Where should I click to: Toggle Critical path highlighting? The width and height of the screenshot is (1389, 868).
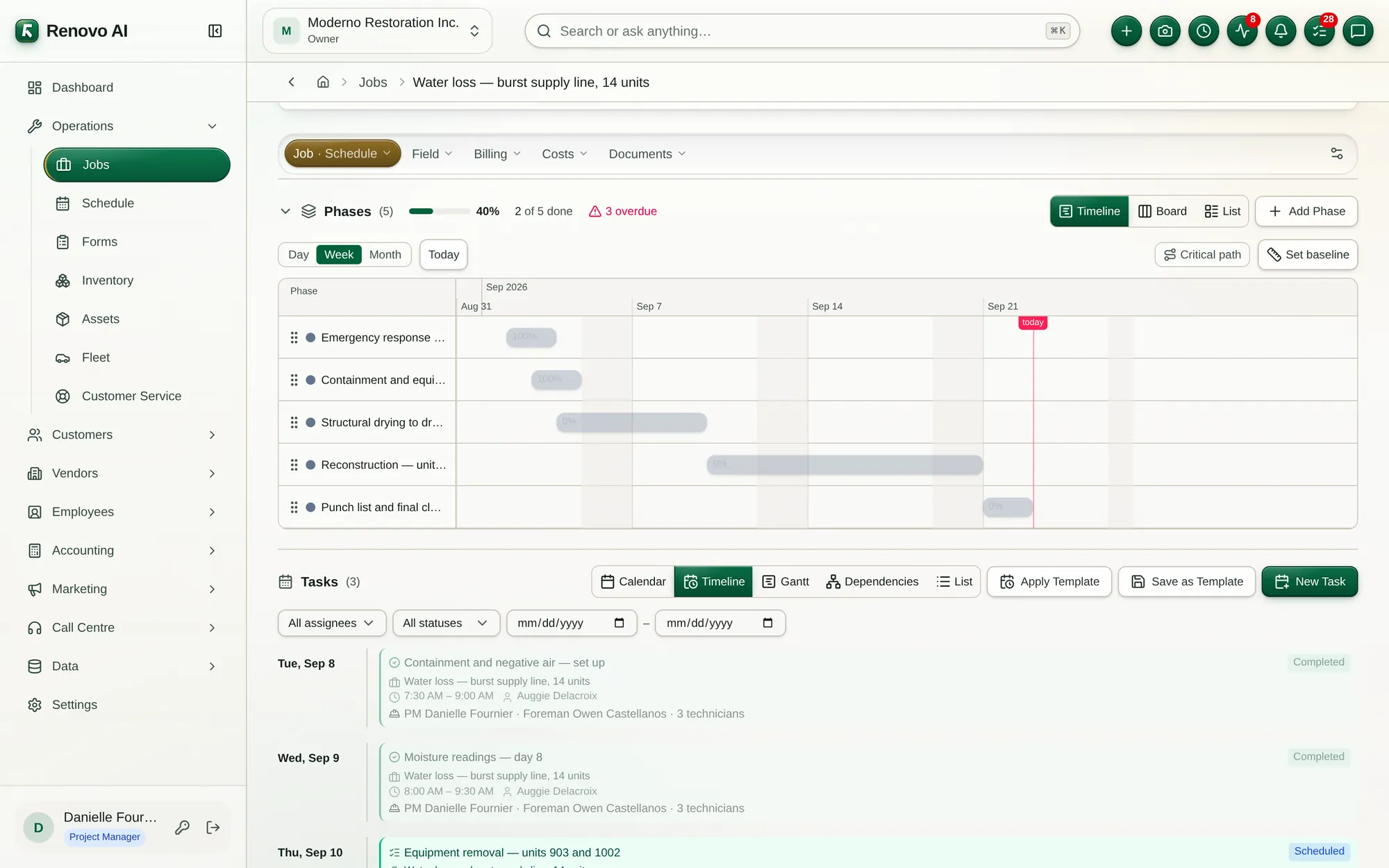pyautogui.click(x=1202, y=255)
